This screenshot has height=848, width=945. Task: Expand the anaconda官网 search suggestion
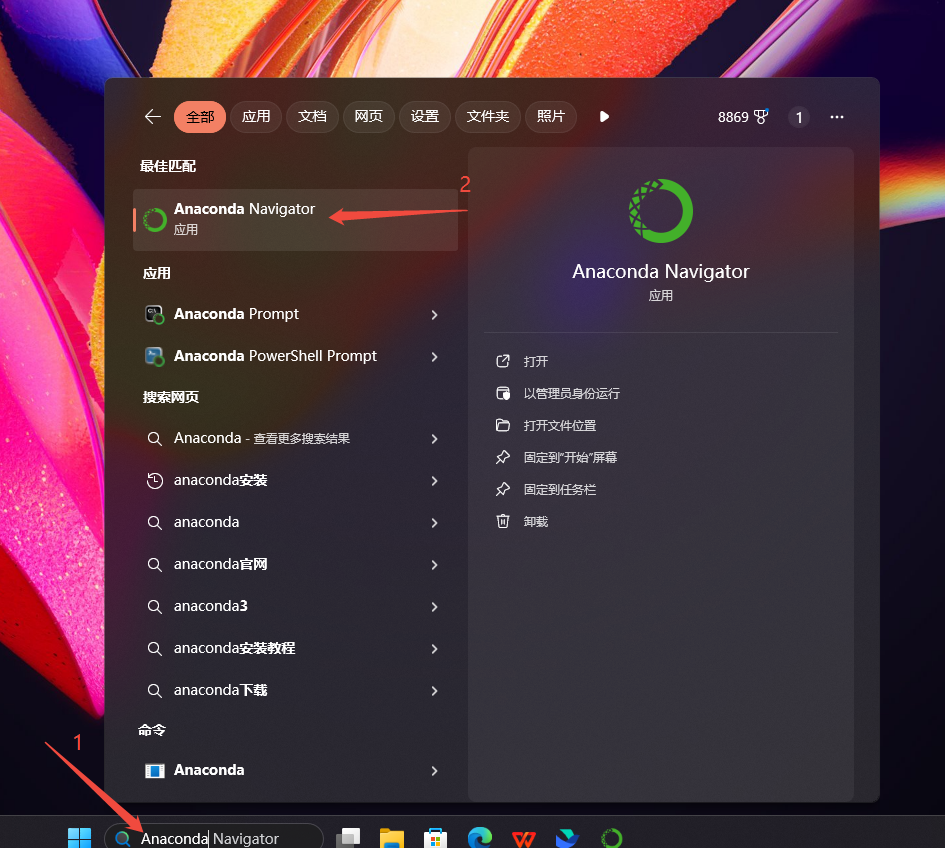tap(434, 564)
